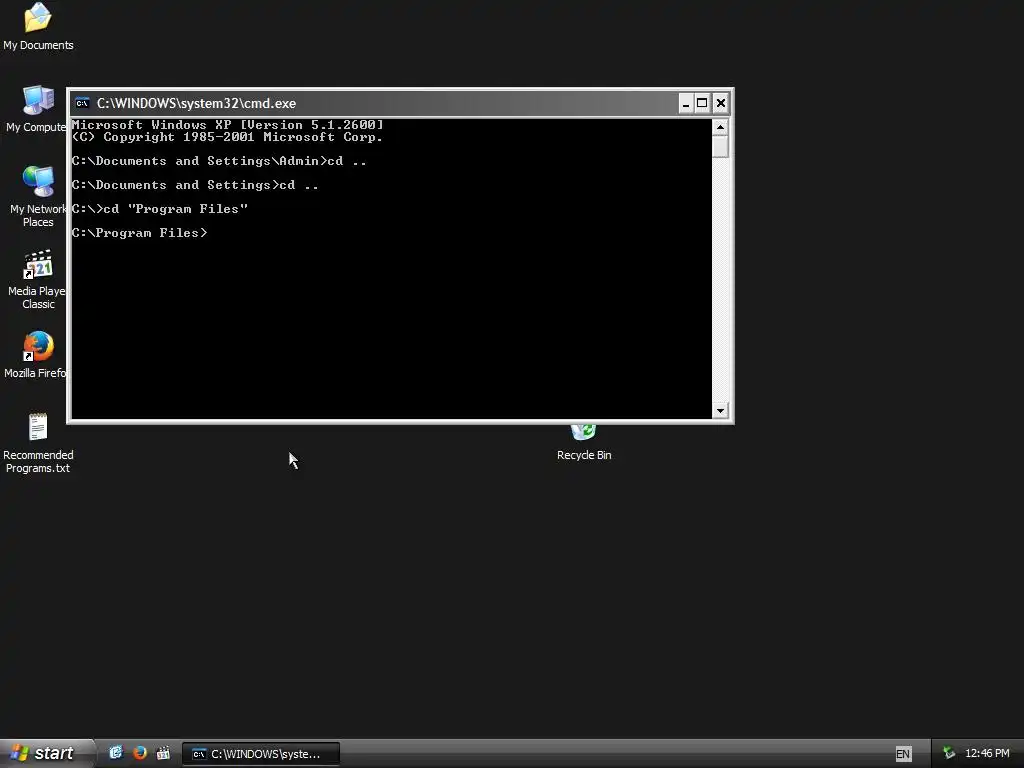Viewport: 1024px width, 768px height.
Task: Click the 12:46 PM clock
Action: pyautogui.click(x=987, y=753)
